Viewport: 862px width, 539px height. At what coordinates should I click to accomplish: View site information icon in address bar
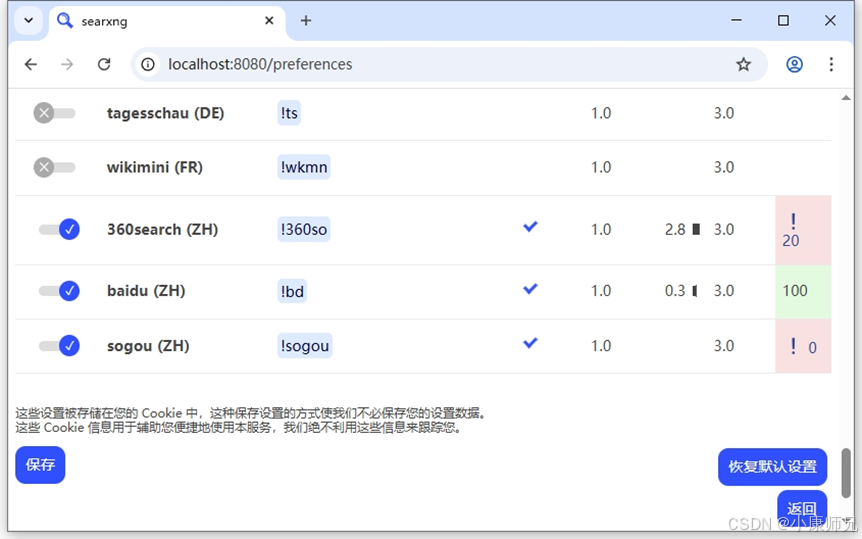point(148,64)
